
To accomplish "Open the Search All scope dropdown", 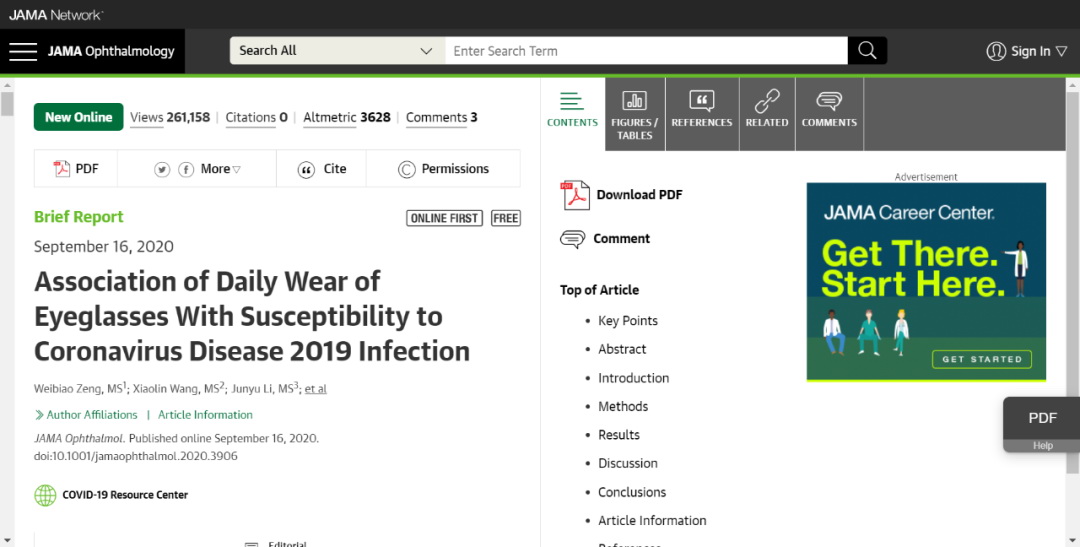I will 337,50.
